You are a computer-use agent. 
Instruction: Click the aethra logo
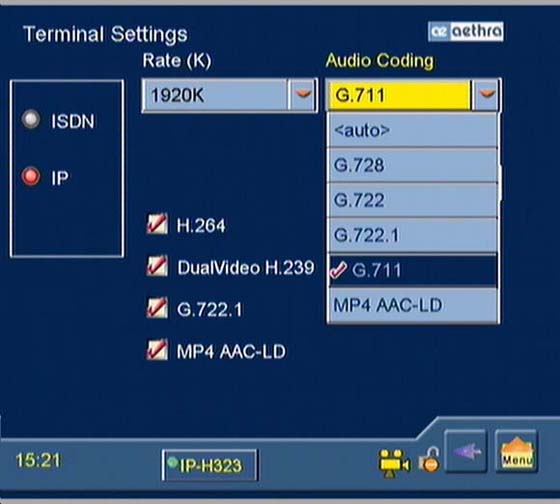click(x=466, y=31)
